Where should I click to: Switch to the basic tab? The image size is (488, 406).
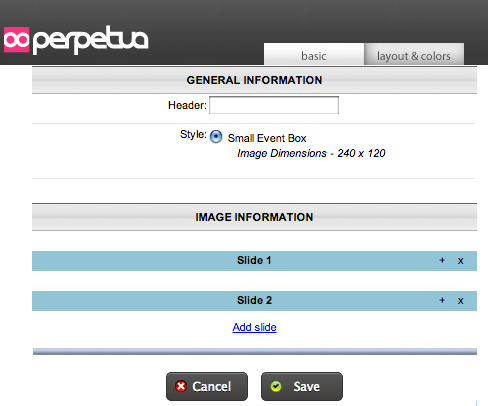pos(314,54)
